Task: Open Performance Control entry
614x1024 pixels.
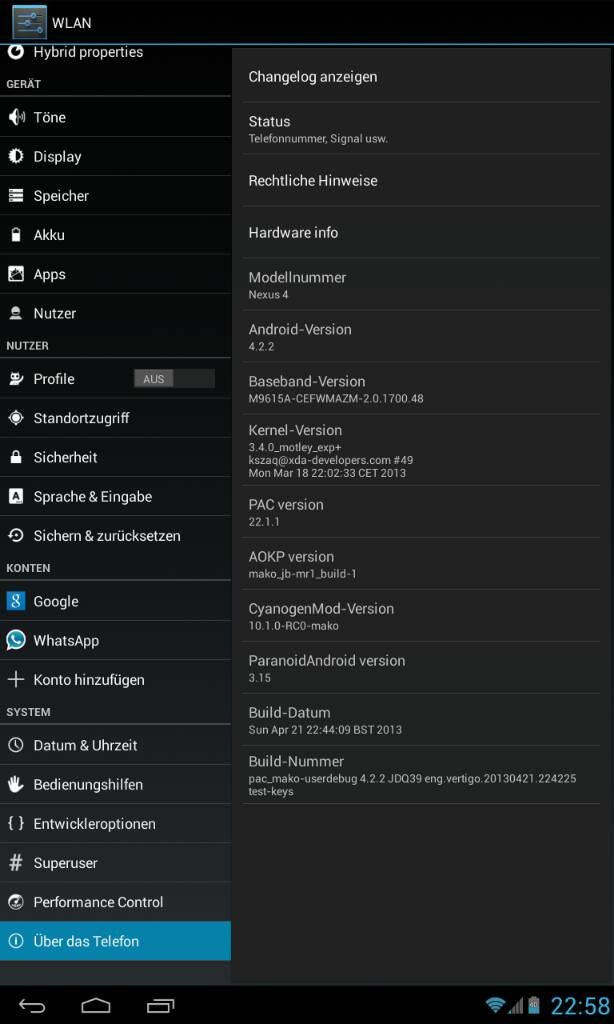Action: [116, 902]
